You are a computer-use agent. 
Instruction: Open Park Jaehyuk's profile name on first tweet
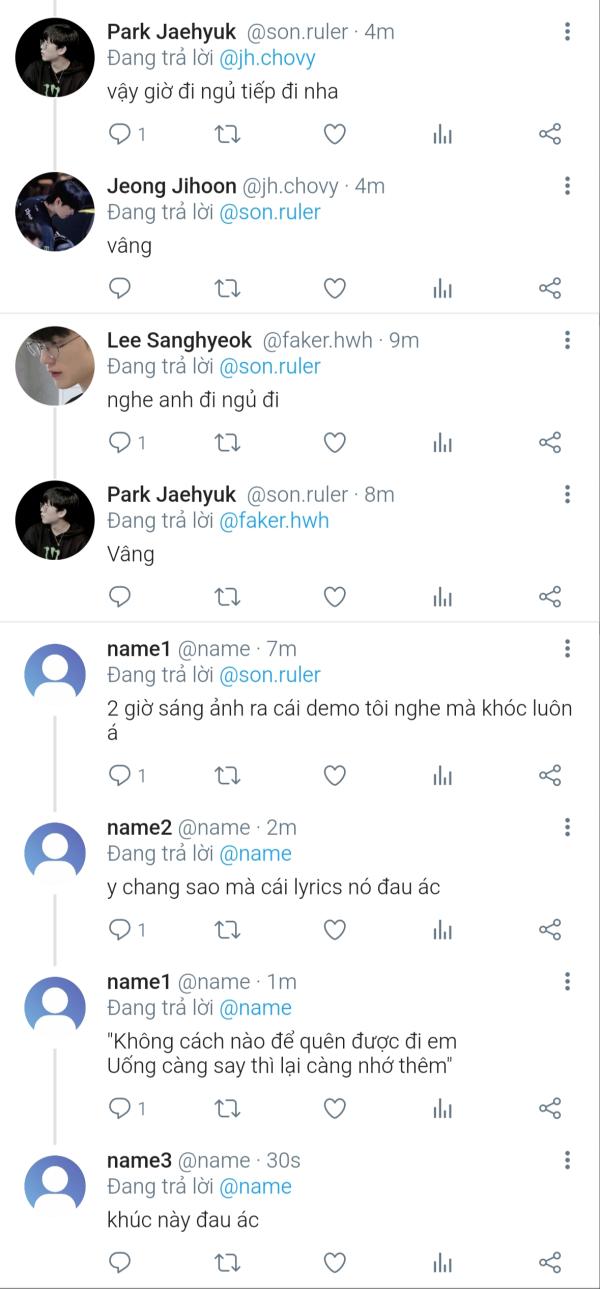coord(171,32)
